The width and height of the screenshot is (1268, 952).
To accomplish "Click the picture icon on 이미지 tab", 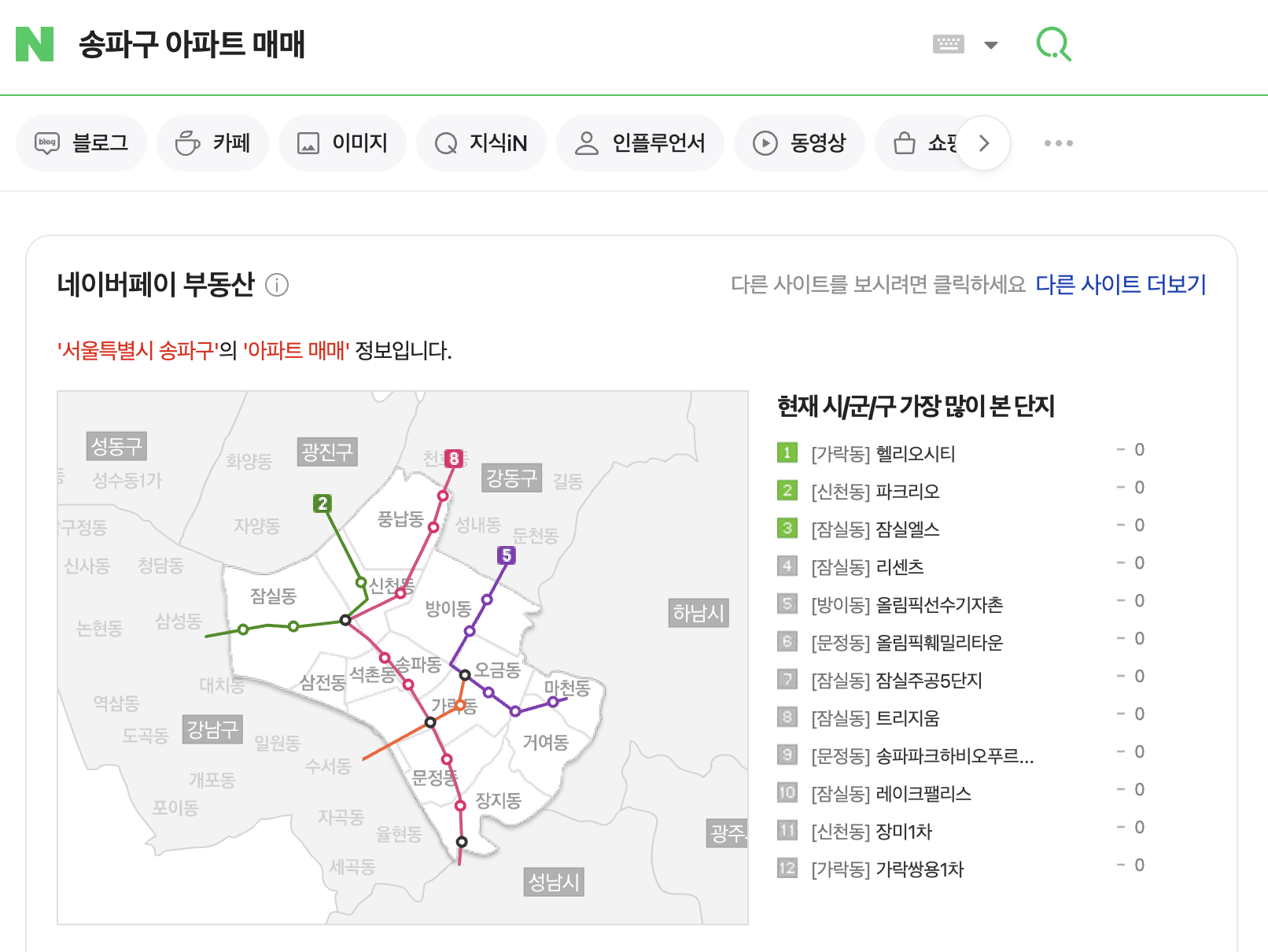I will (308, 142).
